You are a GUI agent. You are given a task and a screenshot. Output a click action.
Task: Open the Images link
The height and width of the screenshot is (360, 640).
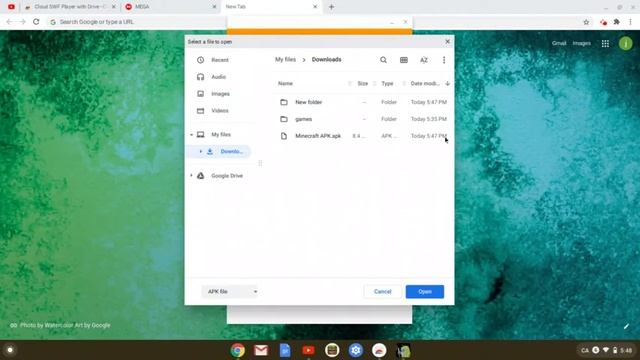click(582, 43)
